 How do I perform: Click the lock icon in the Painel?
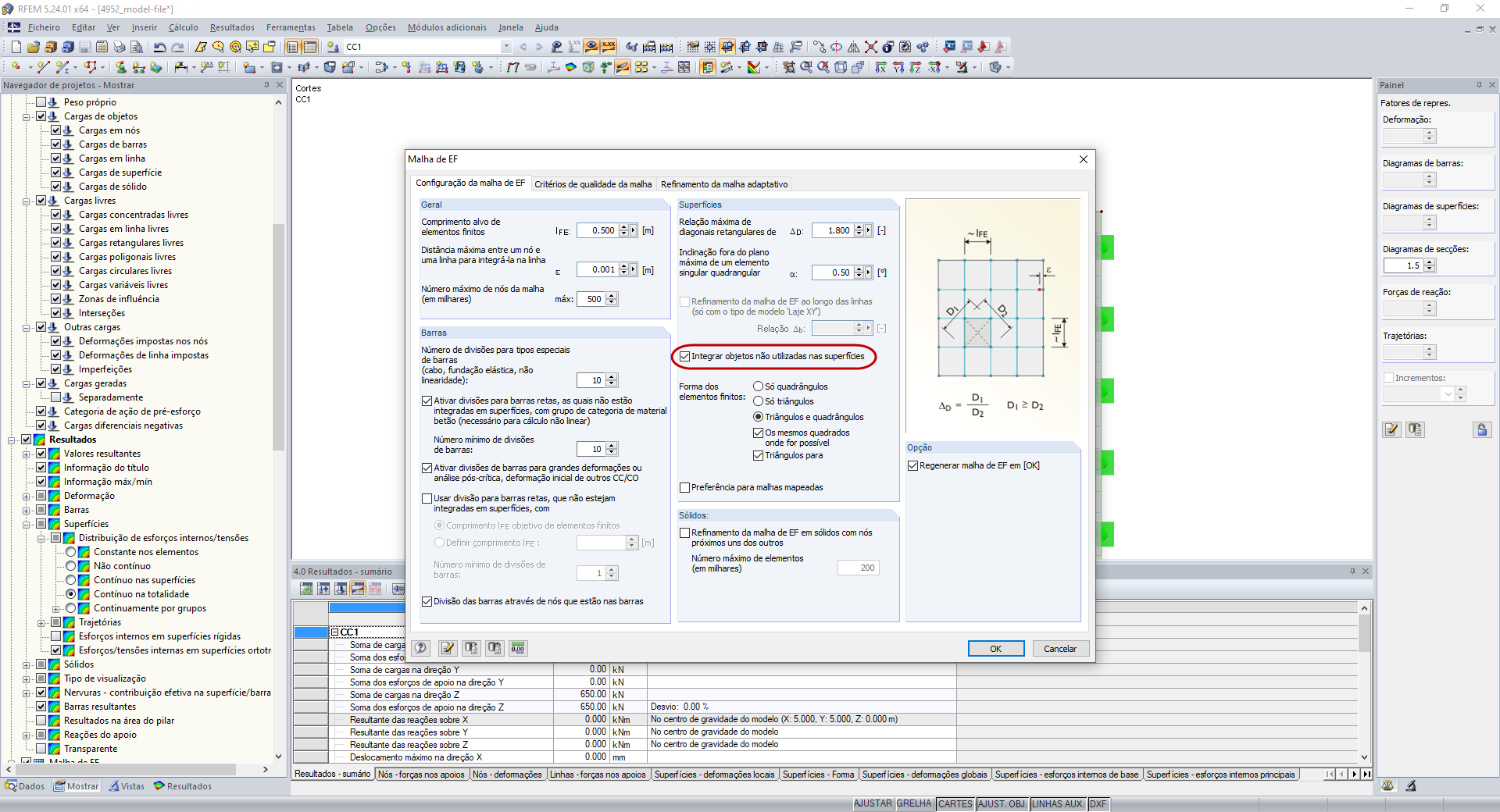click(x=1482, y=429)
